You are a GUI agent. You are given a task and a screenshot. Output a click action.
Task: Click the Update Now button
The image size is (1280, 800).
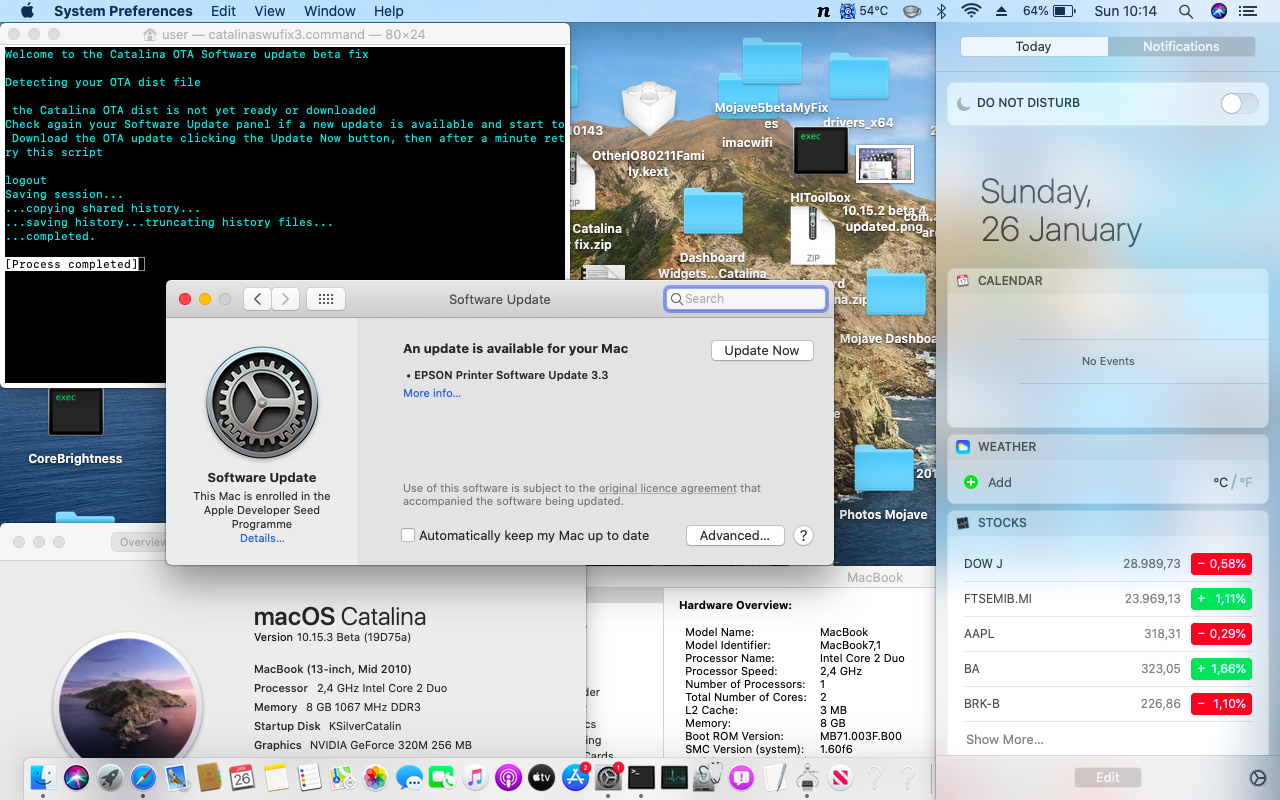762,350
